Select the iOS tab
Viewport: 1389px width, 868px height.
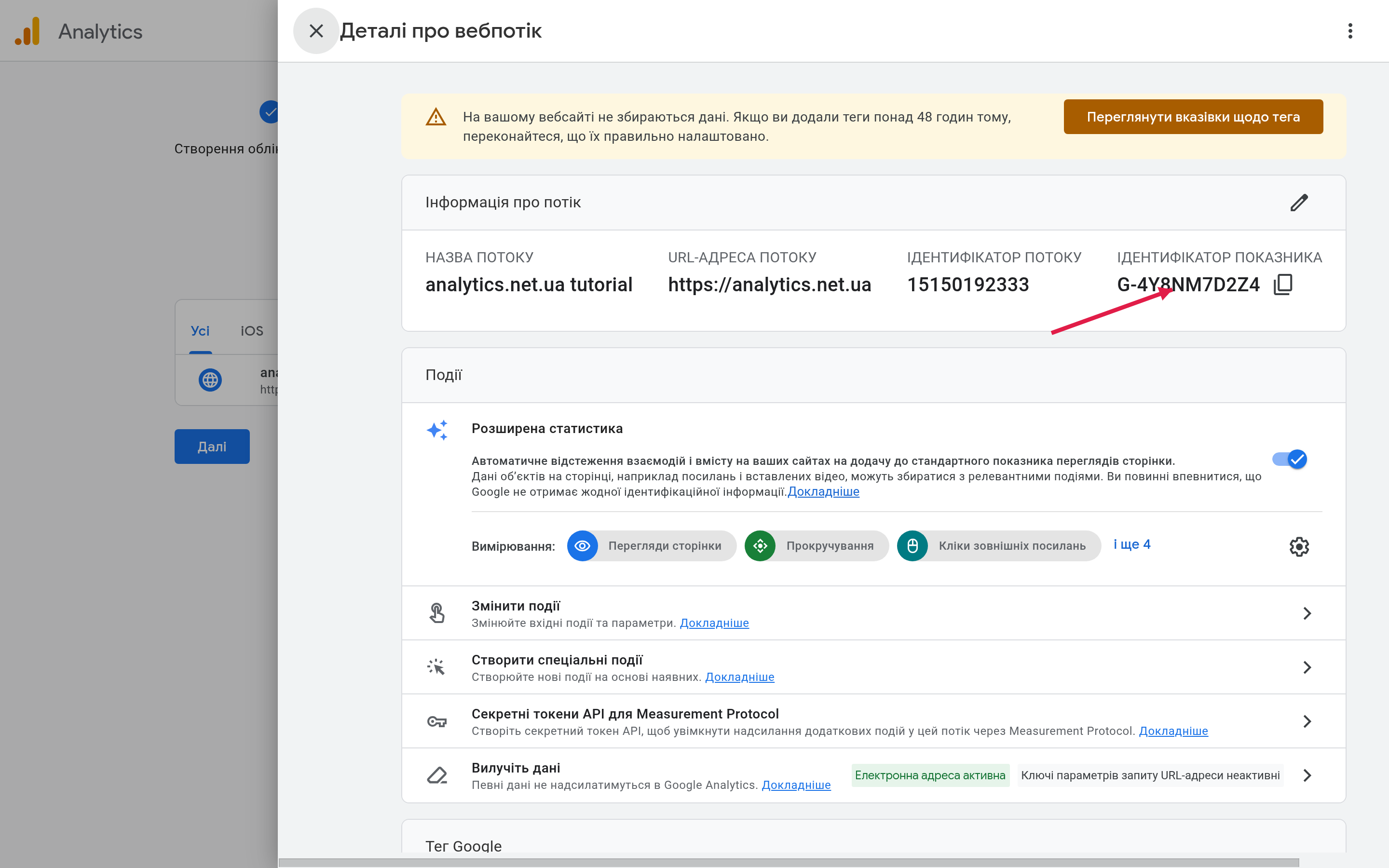(x=251, y=331)
